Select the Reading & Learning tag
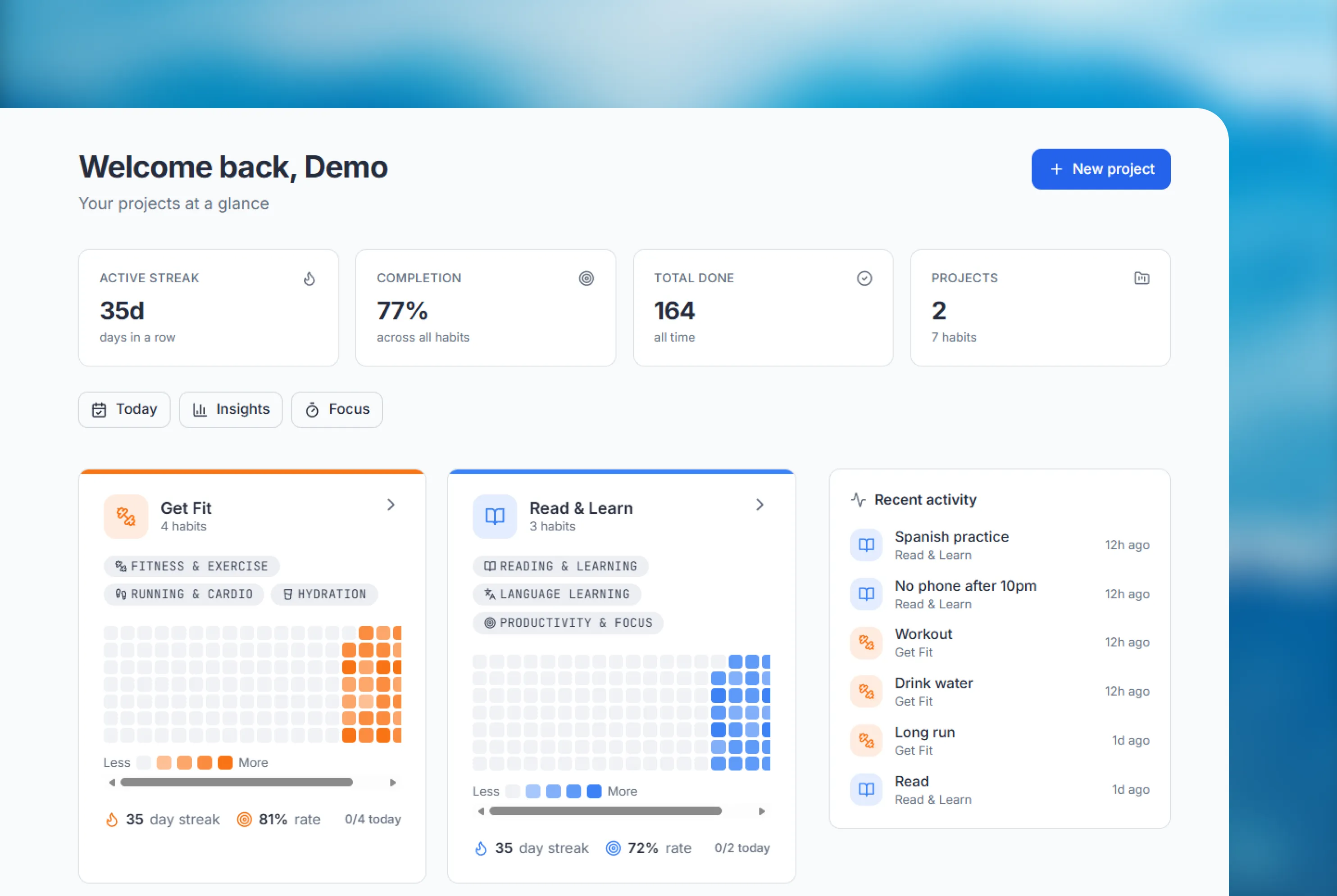1337x896 pixels. coord(561,566)
